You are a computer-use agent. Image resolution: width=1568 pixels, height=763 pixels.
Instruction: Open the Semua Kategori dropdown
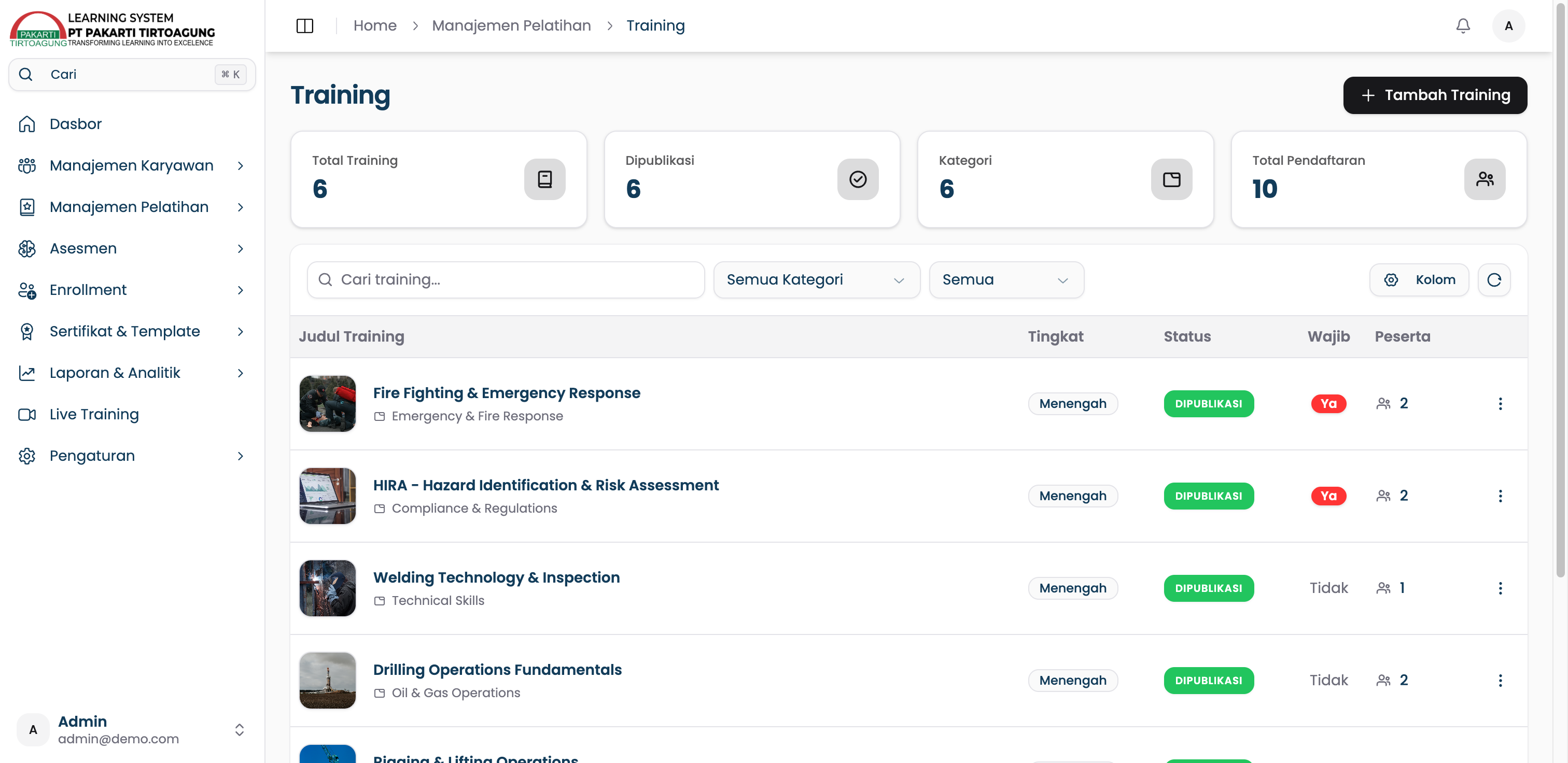tap(816, 280)
